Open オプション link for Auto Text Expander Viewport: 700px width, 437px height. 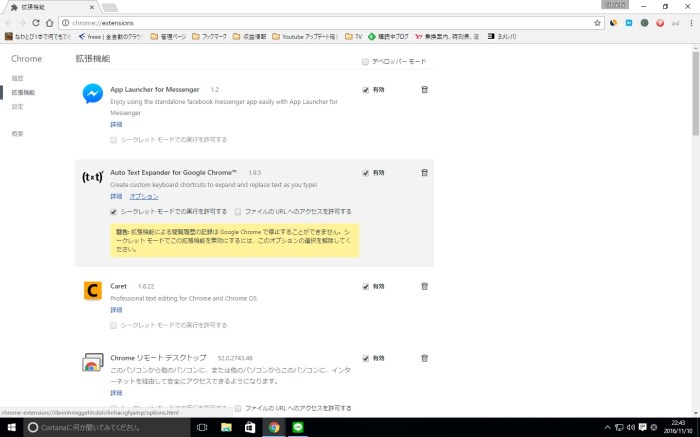click(x=144, y=196)
